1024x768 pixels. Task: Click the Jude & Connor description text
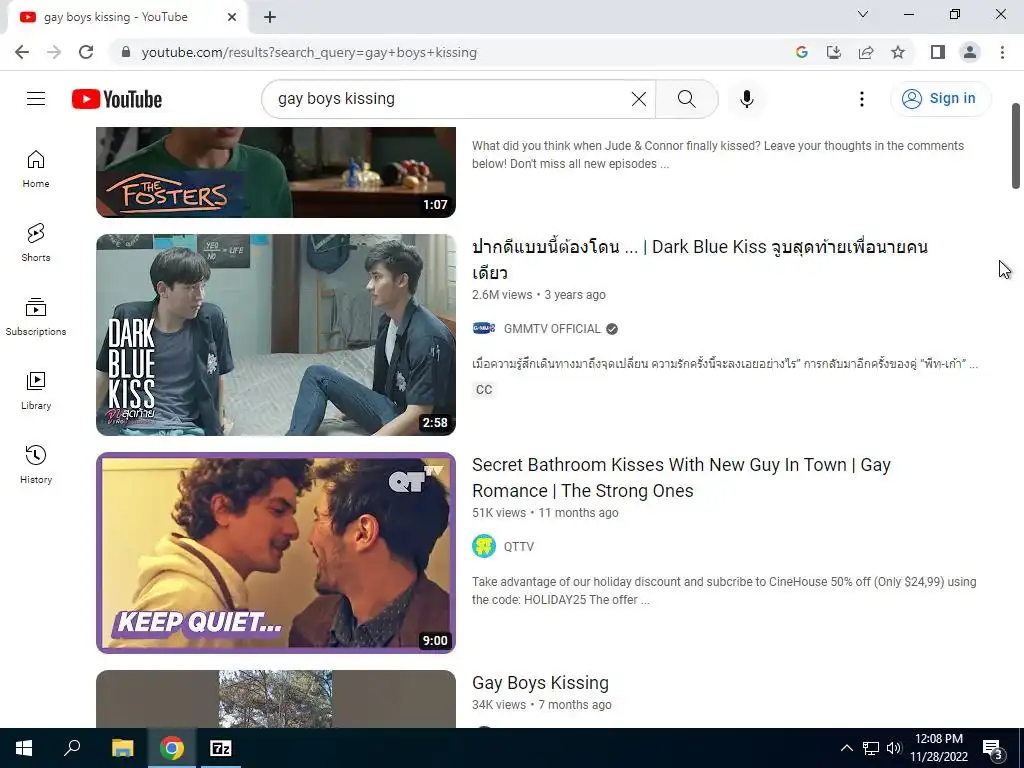(718, 155)
